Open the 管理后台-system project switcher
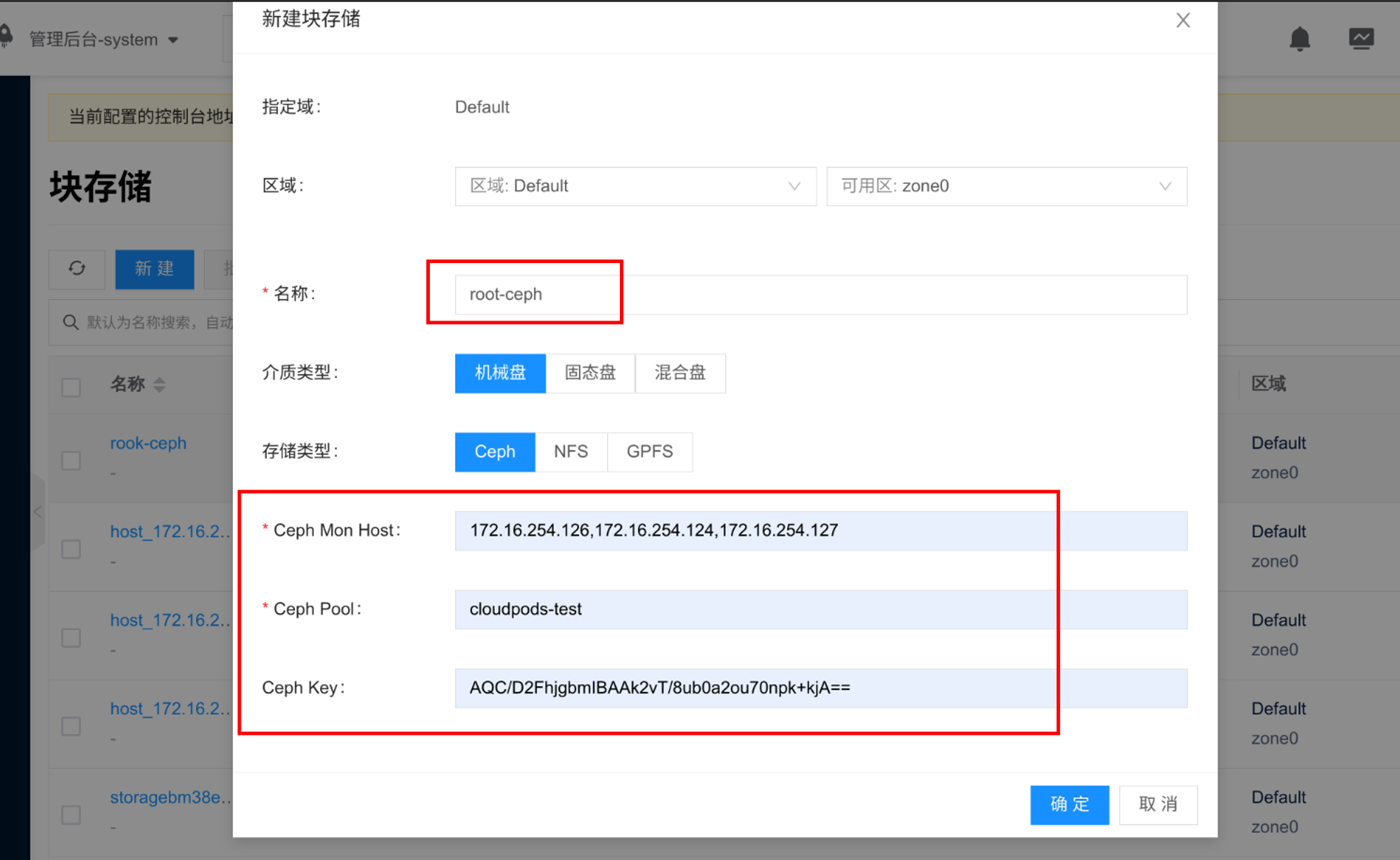This screenshot has width=1400, height=860. tap(103, 39)
